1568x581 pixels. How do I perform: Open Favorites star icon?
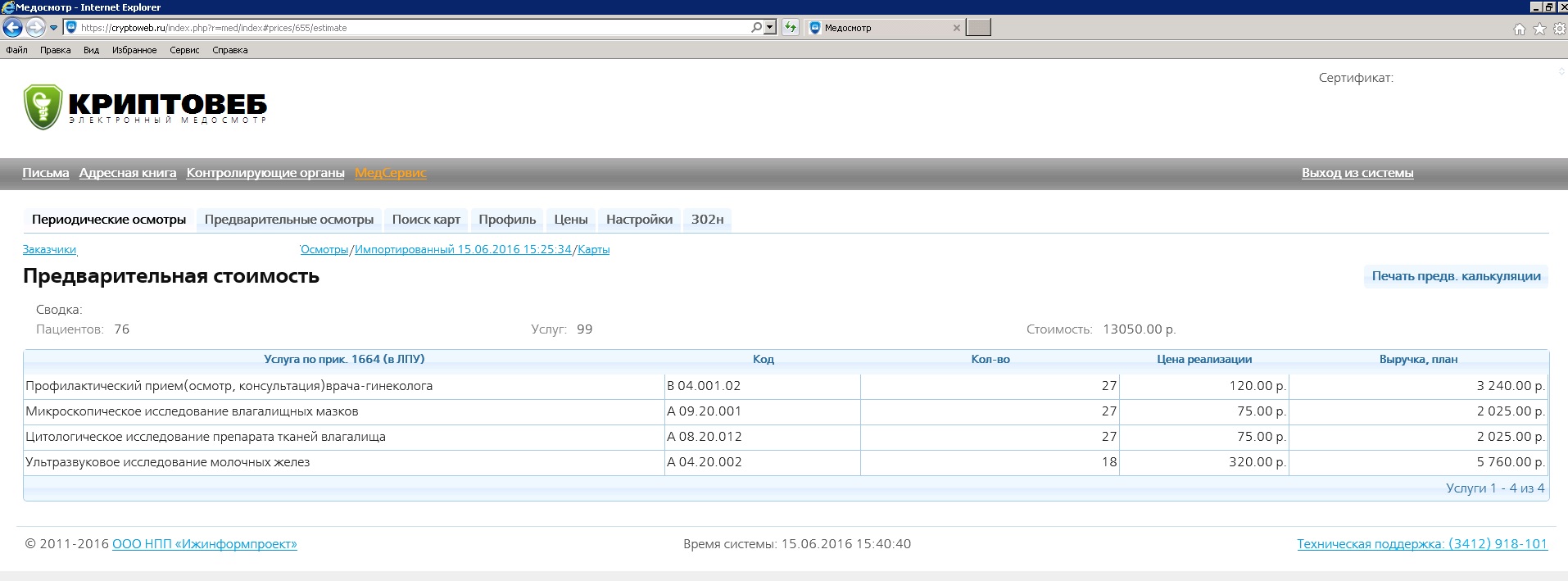(1539, 30)
